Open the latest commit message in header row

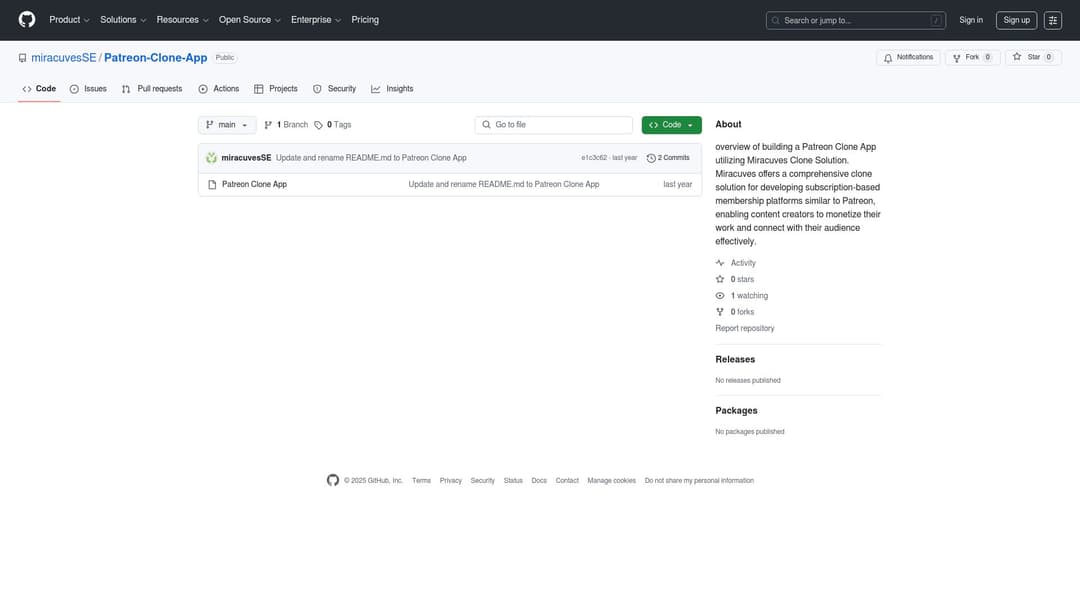371,158
